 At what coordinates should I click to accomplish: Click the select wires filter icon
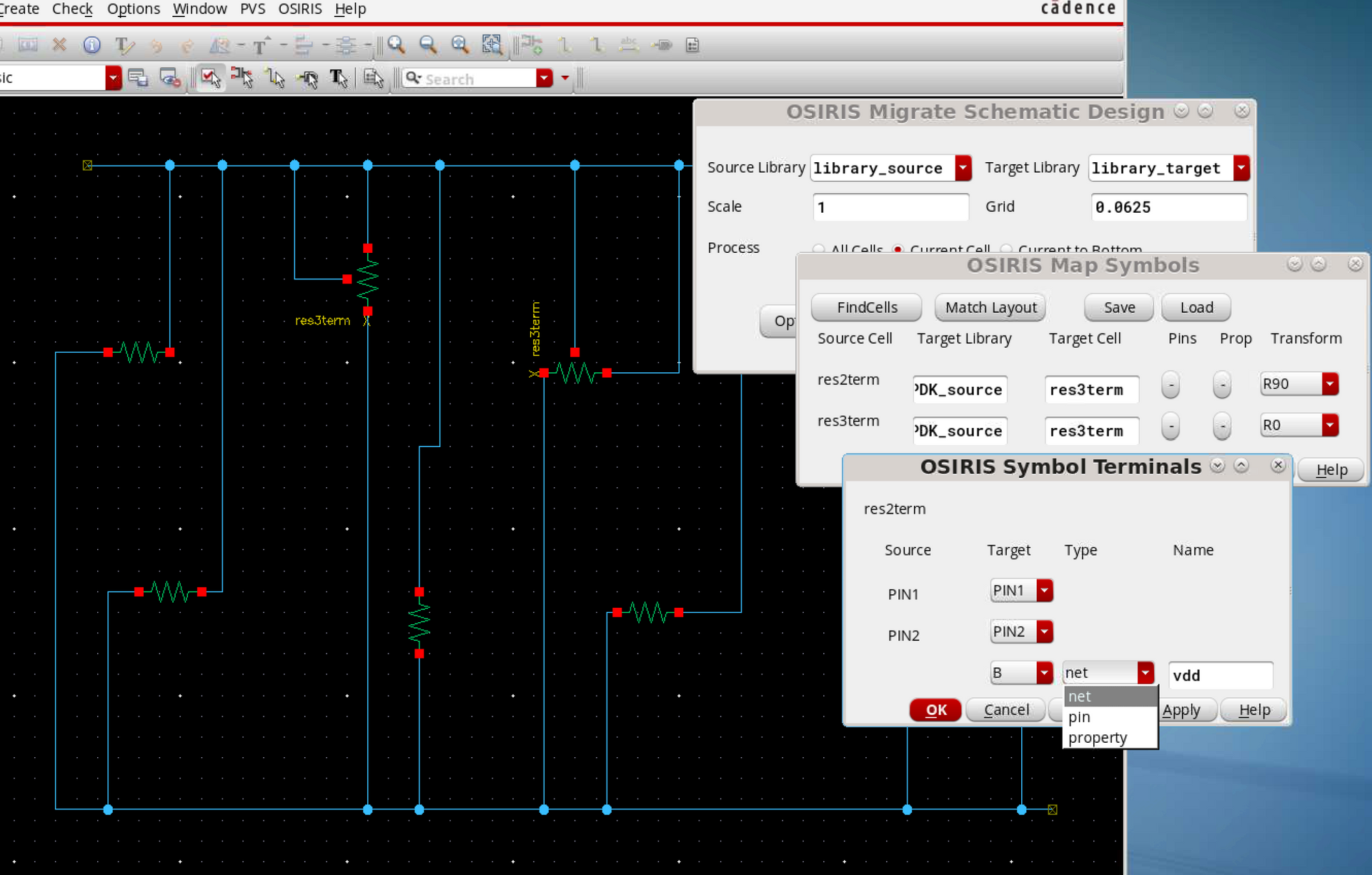point(275,78)
